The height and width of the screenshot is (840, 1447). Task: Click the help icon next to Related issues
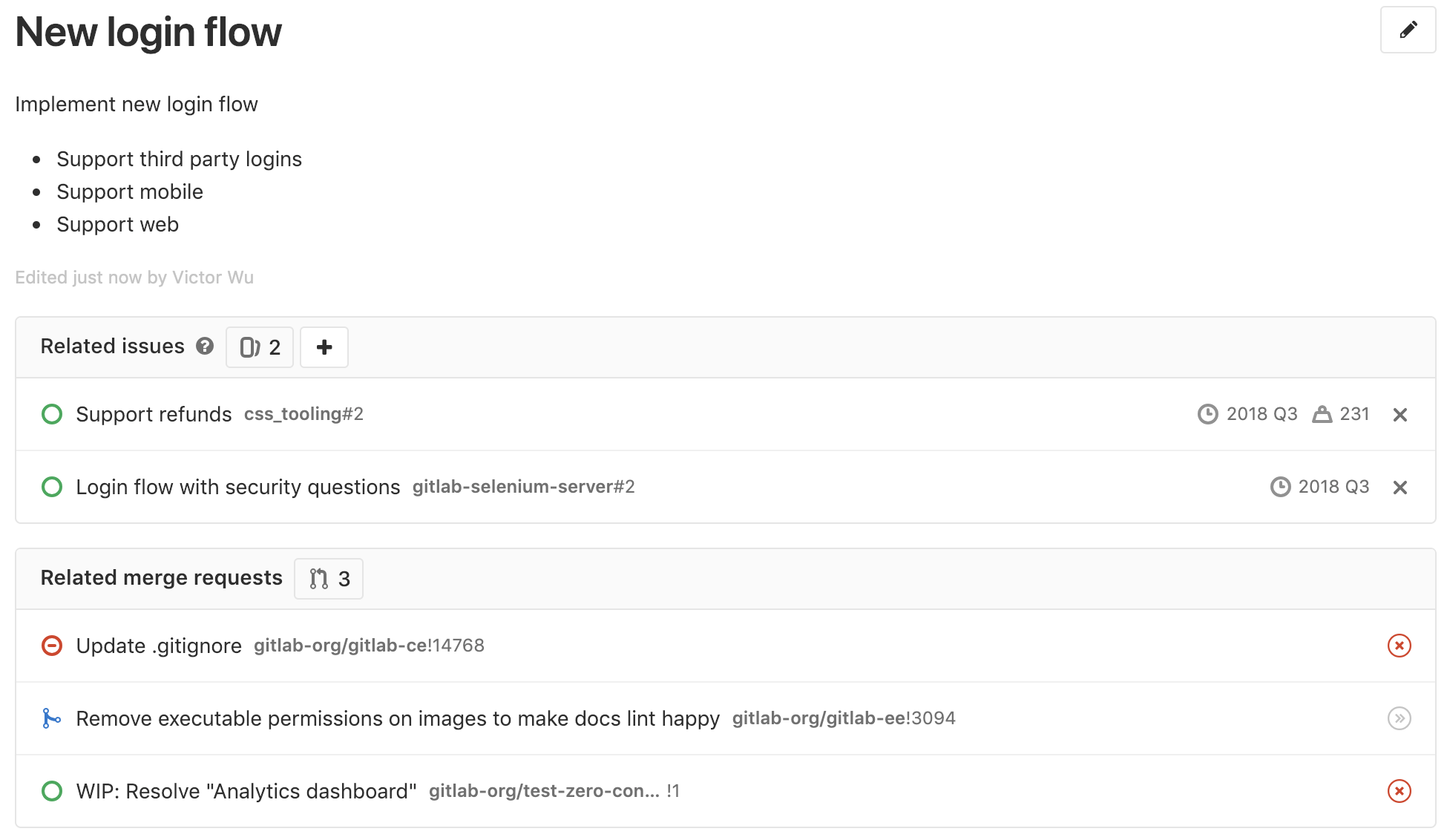204,347
